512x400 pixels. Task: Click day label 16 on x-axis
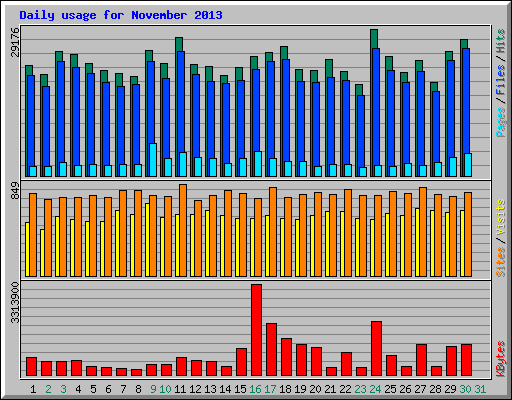click(x=255, y=389)
